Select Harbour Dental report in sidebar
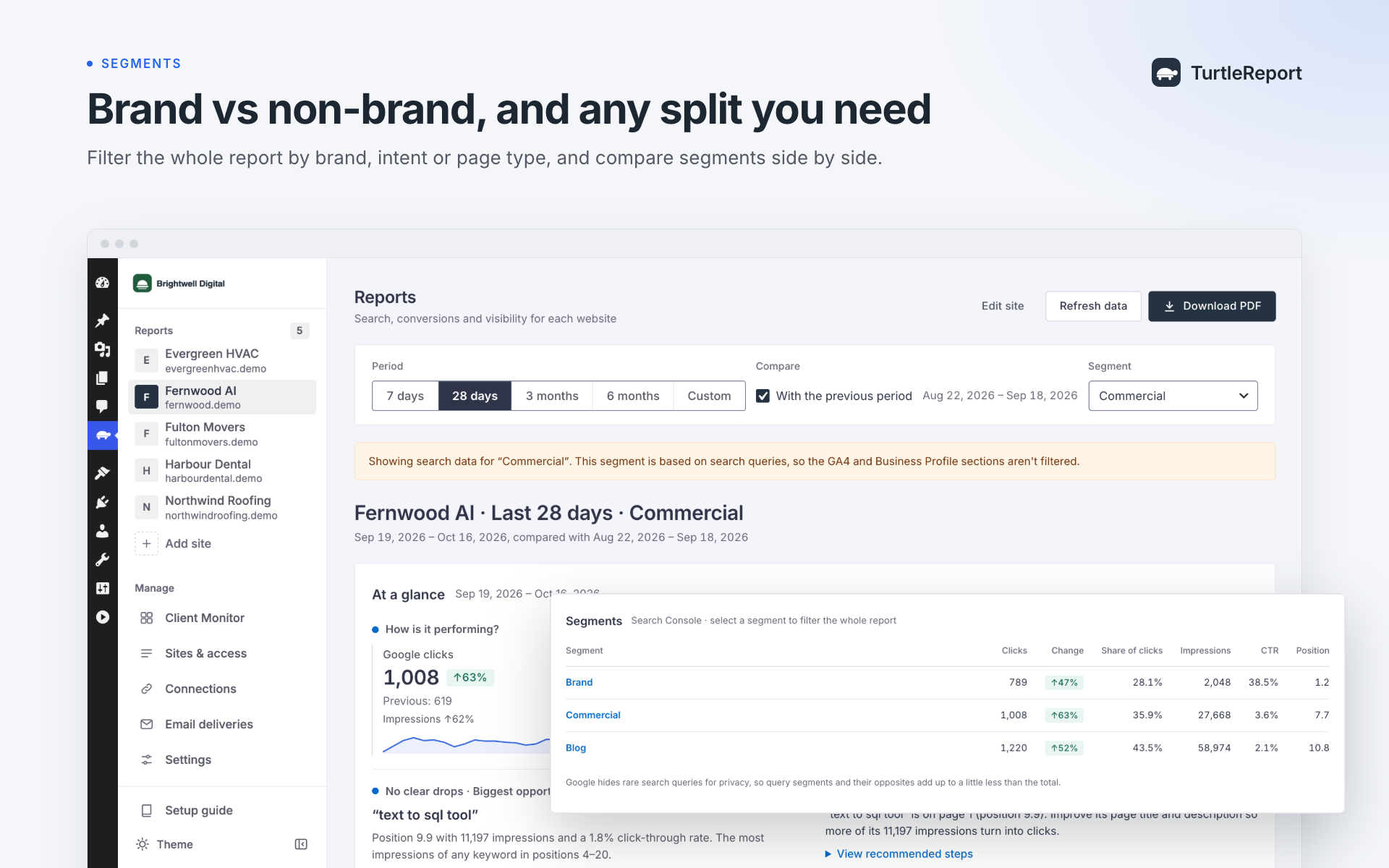 click(x=222, y=470)
